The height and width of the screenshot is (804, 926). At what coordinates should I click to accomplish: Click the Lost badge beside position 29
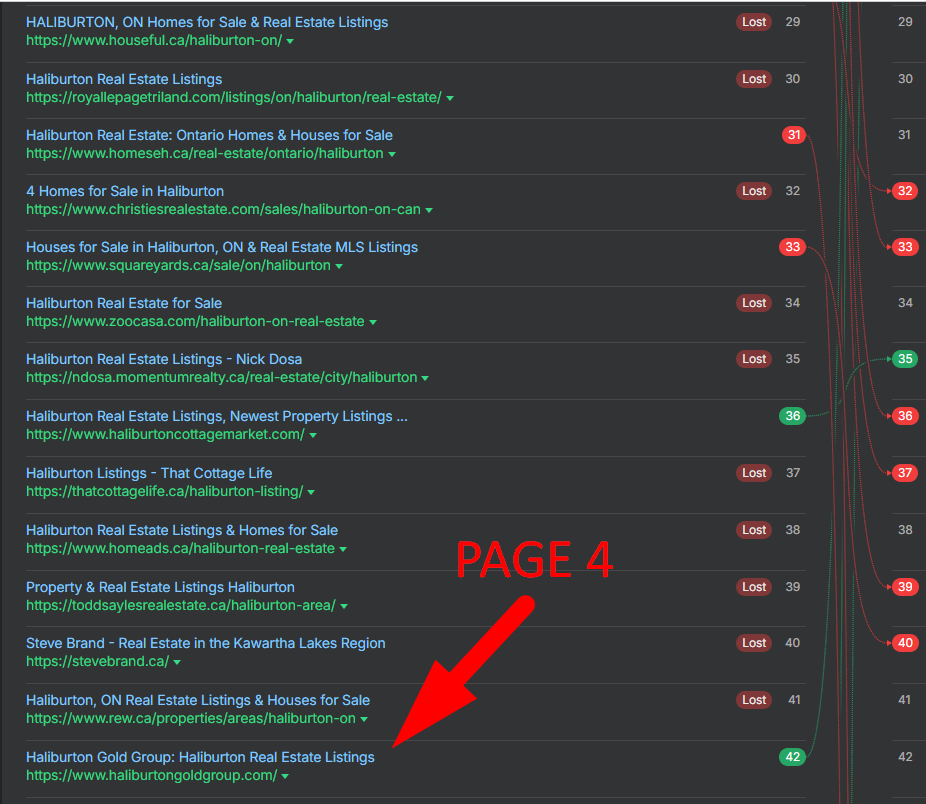pyautogui.click(x=754, y=22)
